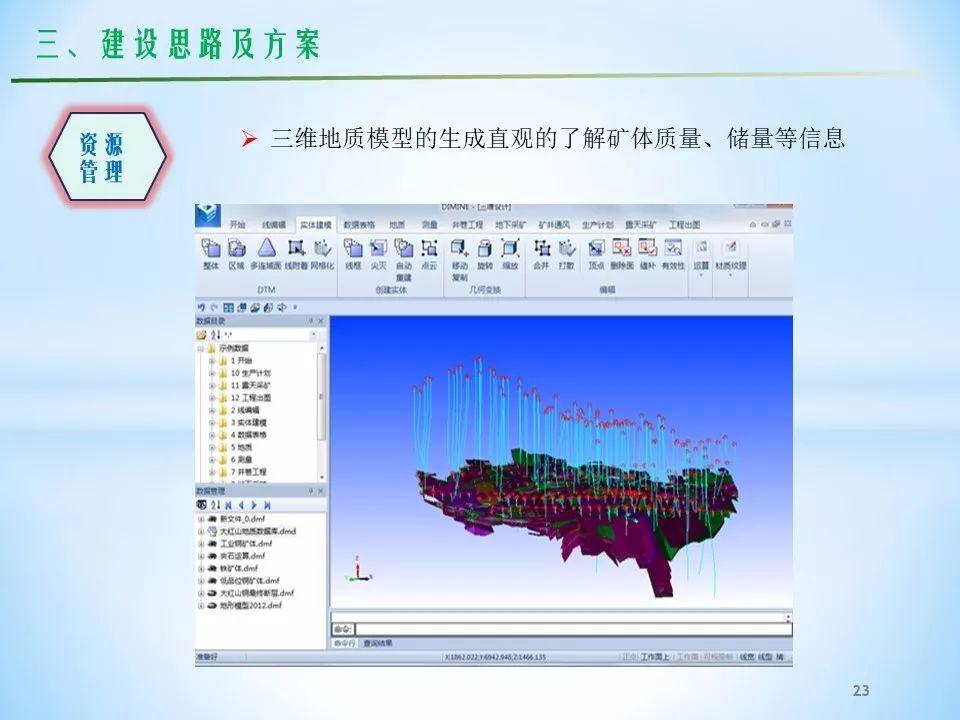Choose the 尖灭 (pinch-out) solid tool
960x720 pixels.
pos(378,249)
